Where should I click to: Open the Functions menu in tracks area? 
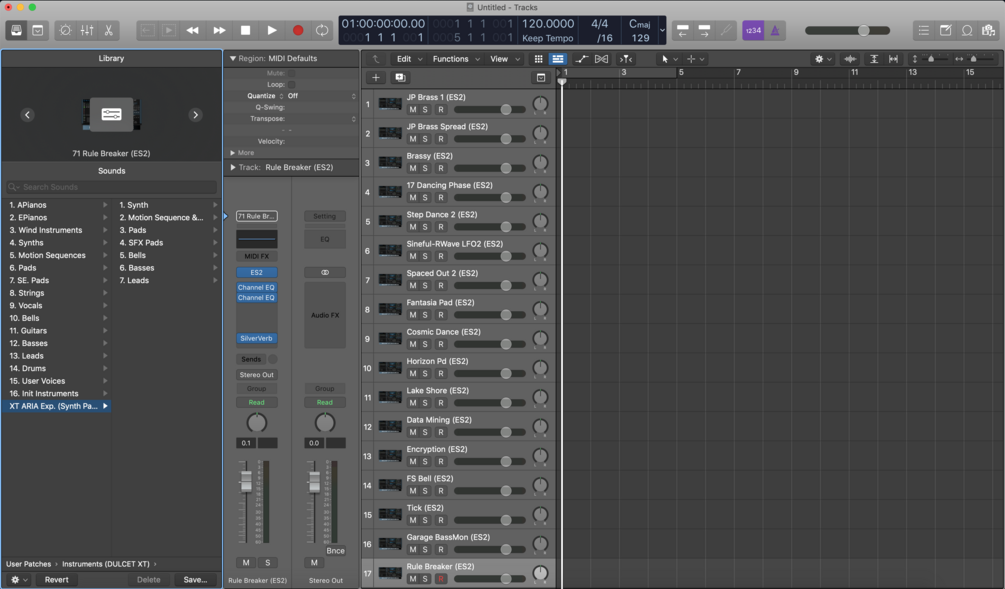click(x=456, y=59)
